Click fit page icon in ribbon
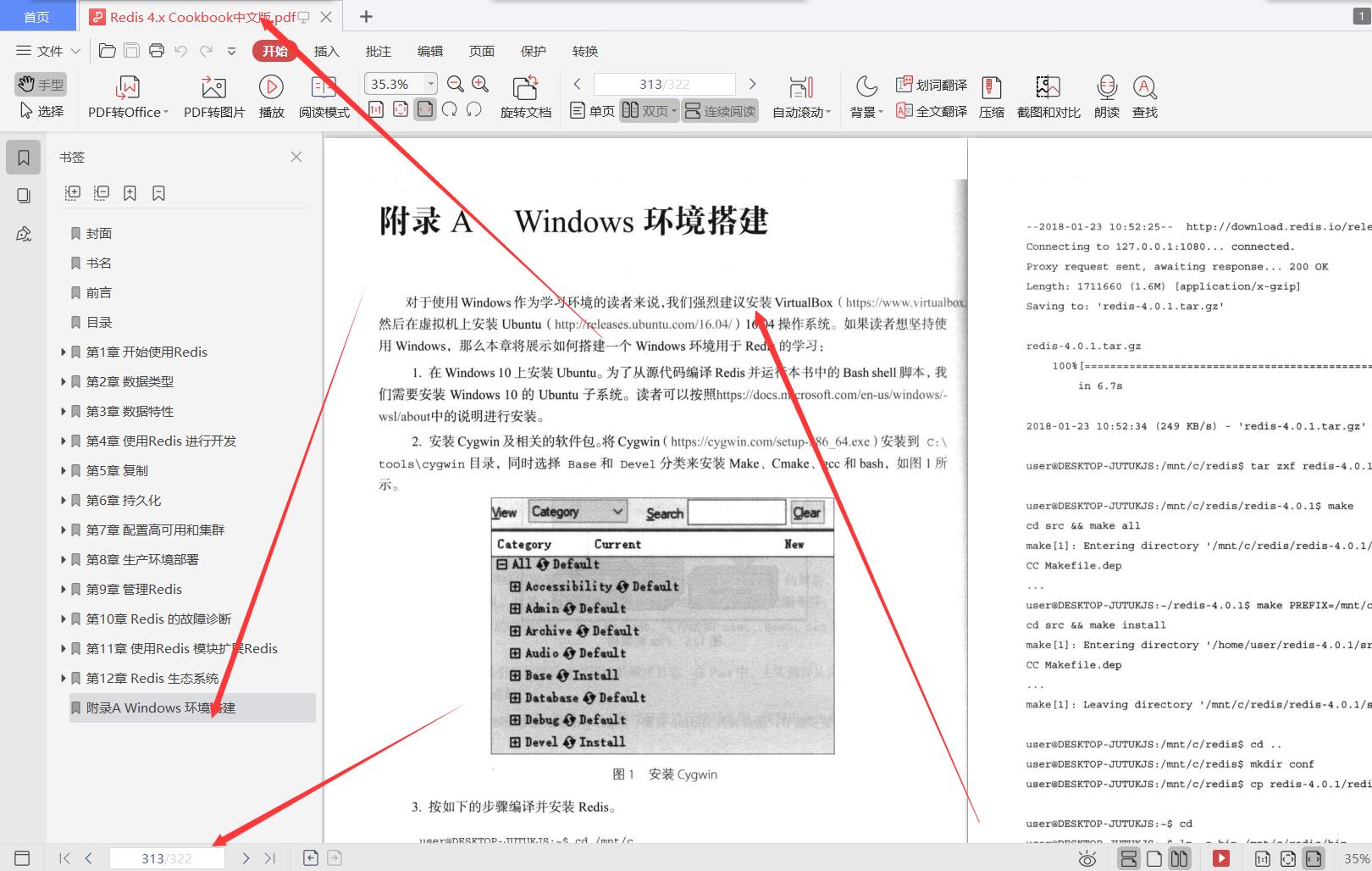 (401, 109)
